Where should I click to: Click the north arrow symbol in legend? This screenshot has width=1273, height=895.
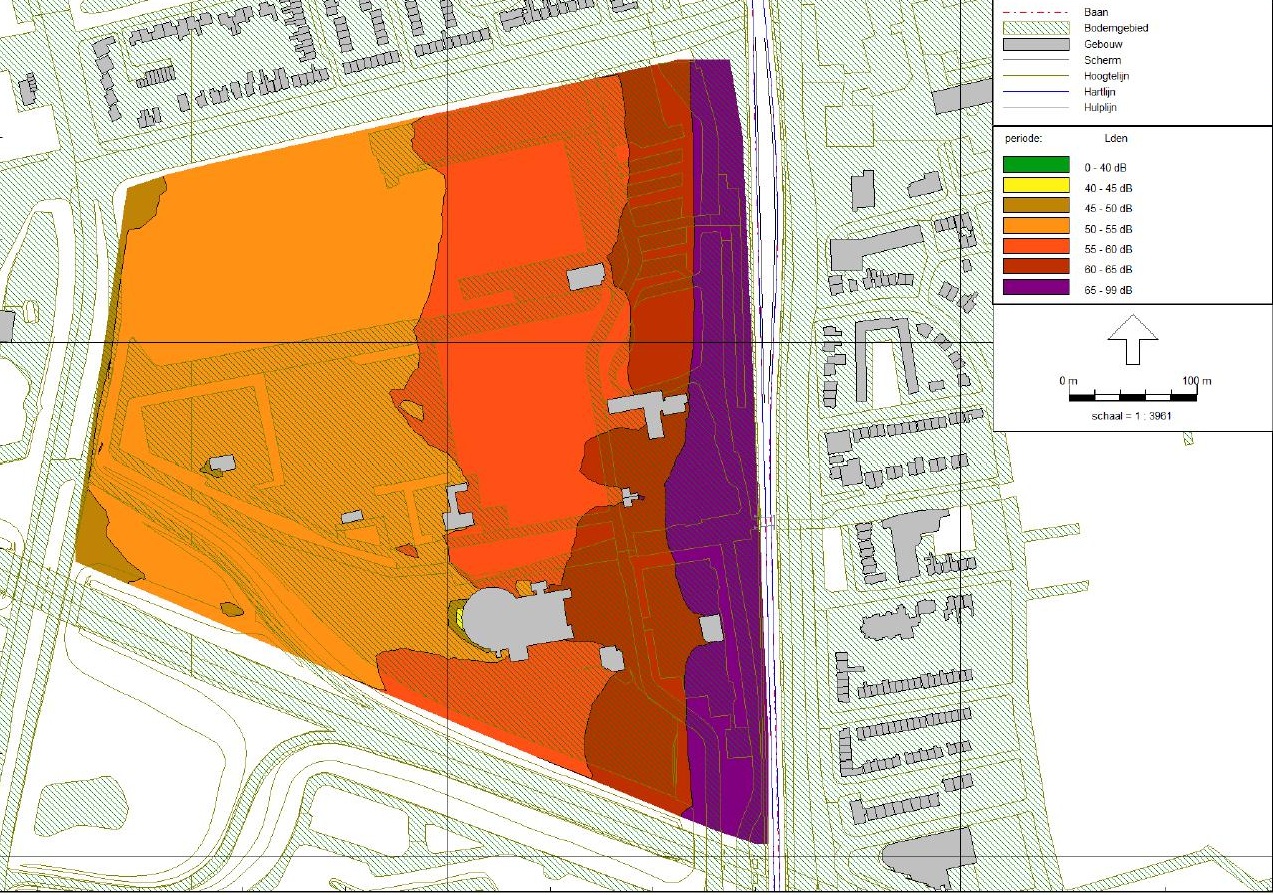point(1132,340)
